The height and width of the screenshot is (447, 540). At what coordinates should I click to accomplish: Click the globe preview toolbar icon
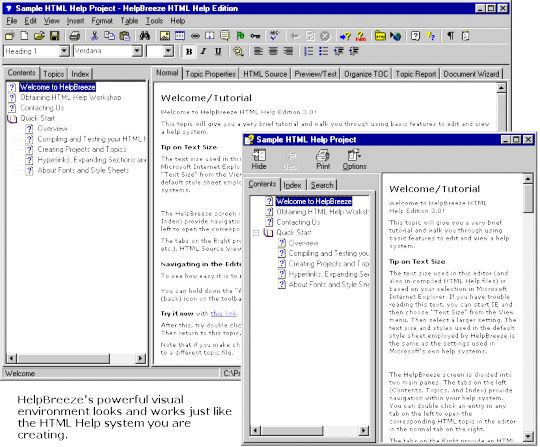pos(395,36)
